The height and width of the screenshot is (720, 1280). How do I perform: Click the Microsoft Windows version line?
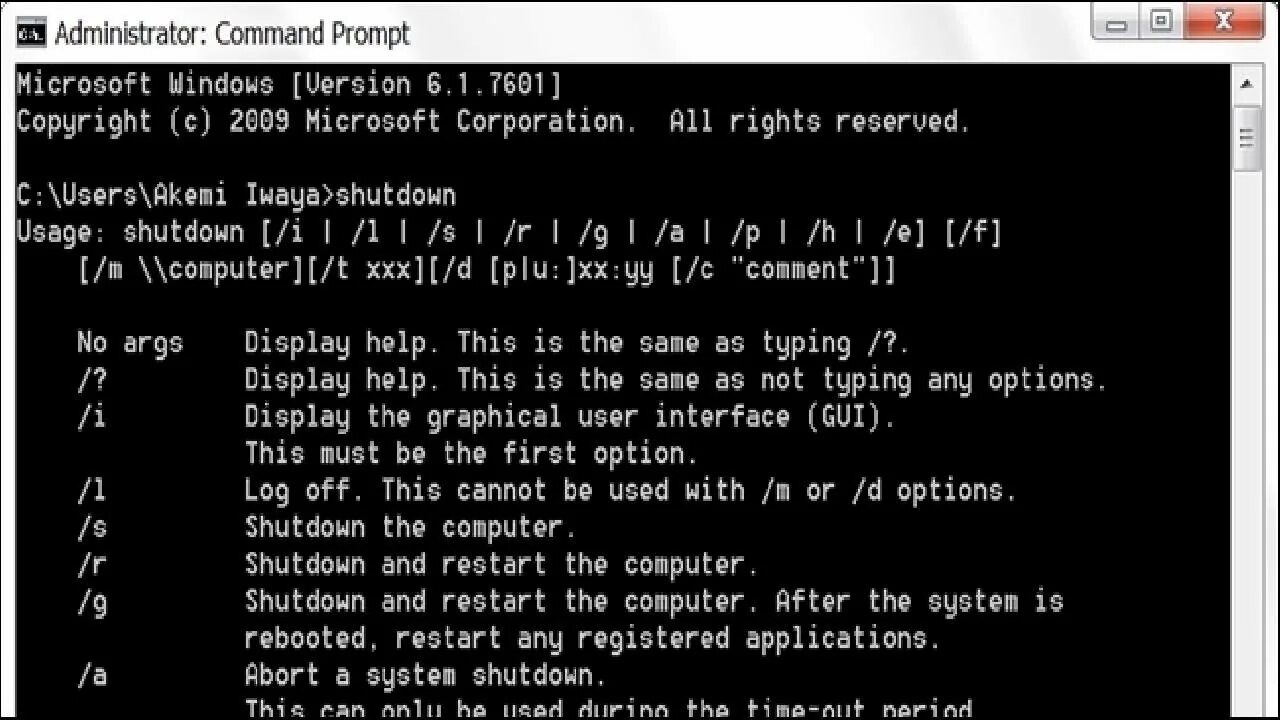coord(289,84)
